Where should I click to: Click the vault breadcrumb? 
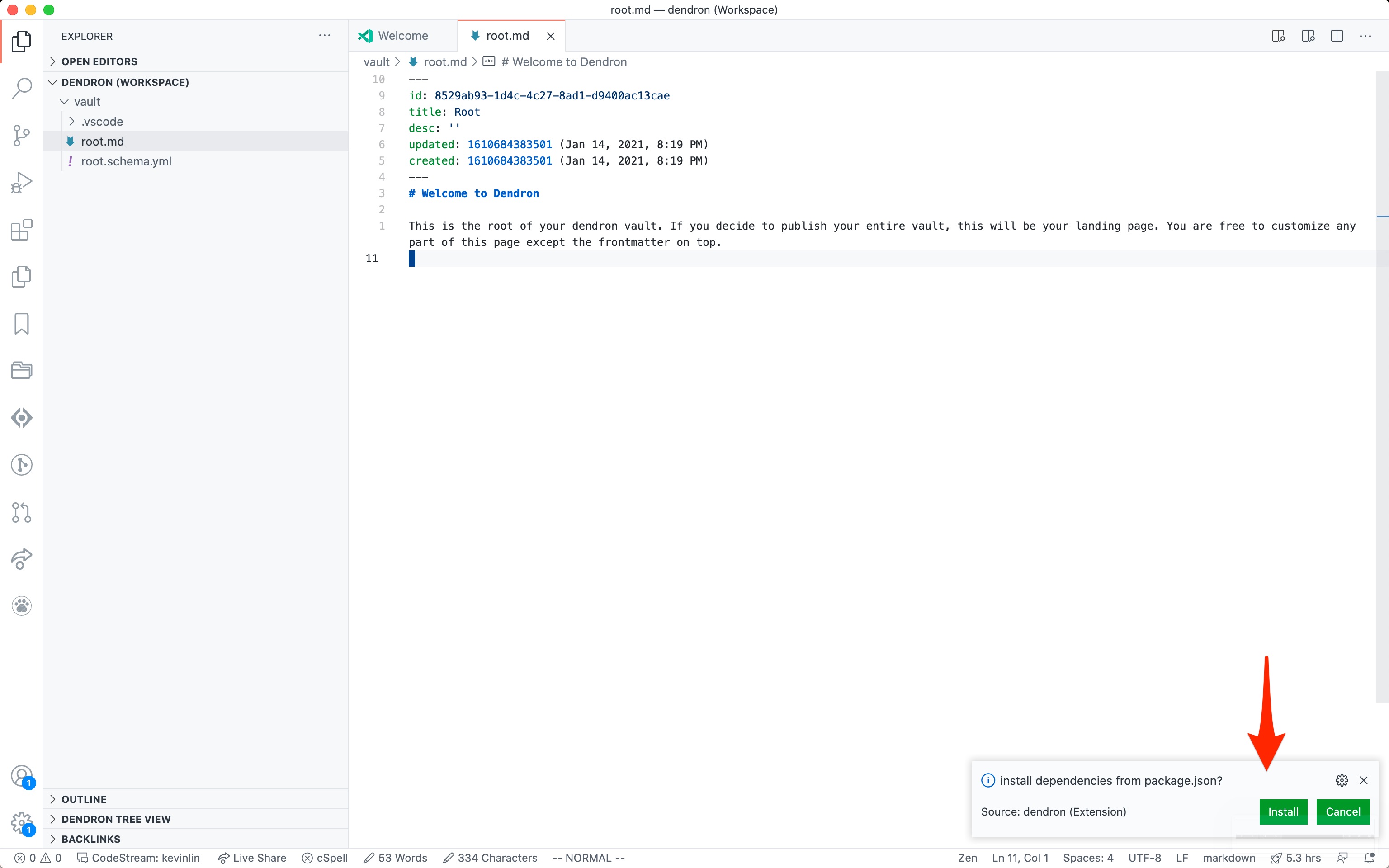pos(377,62)
